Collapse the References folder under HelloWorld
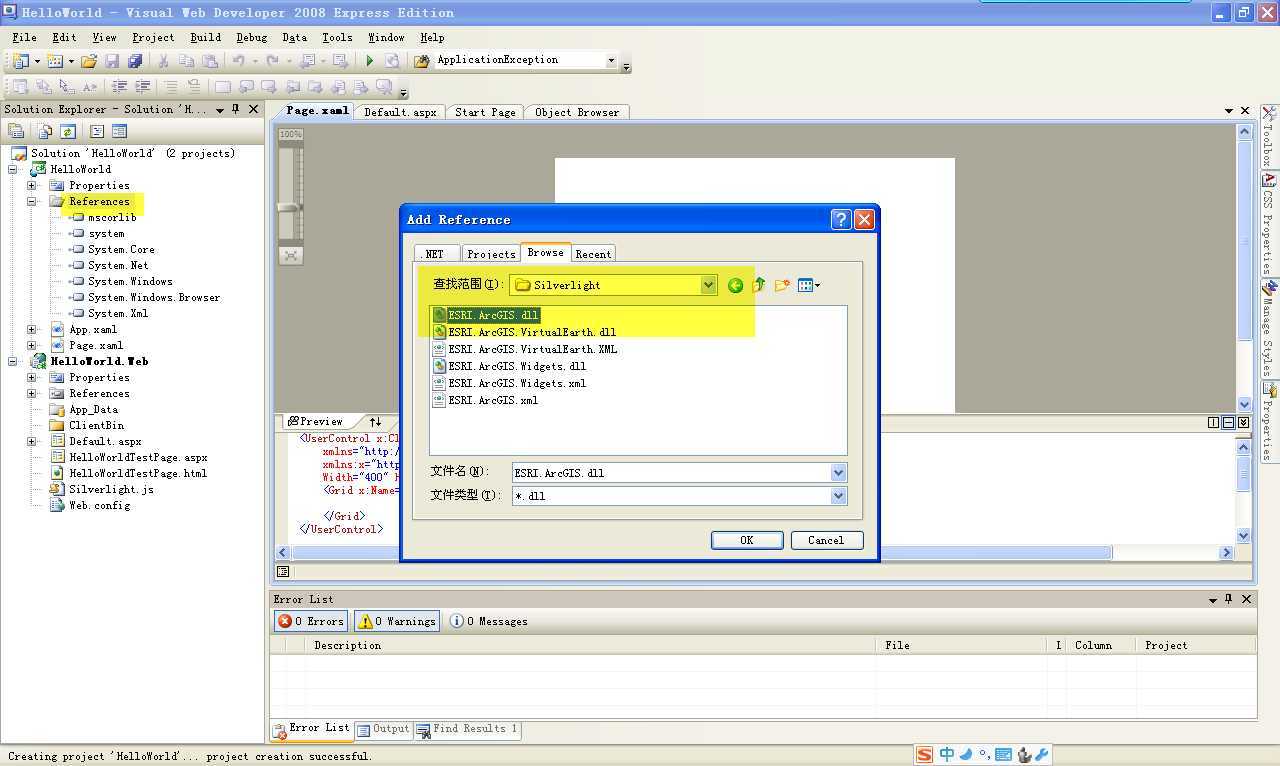Viewport: 1280px width, 766px height. [x=32, y=201]
